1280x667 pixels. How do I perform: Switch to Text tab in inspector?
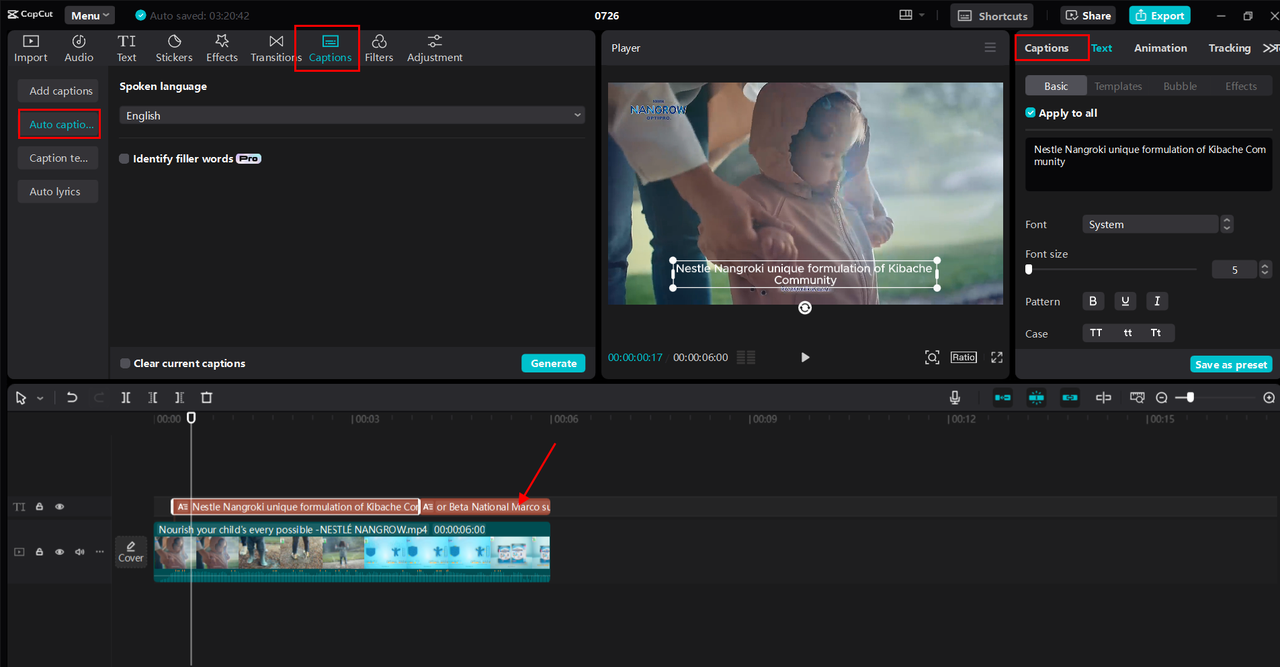[1101, 48]
